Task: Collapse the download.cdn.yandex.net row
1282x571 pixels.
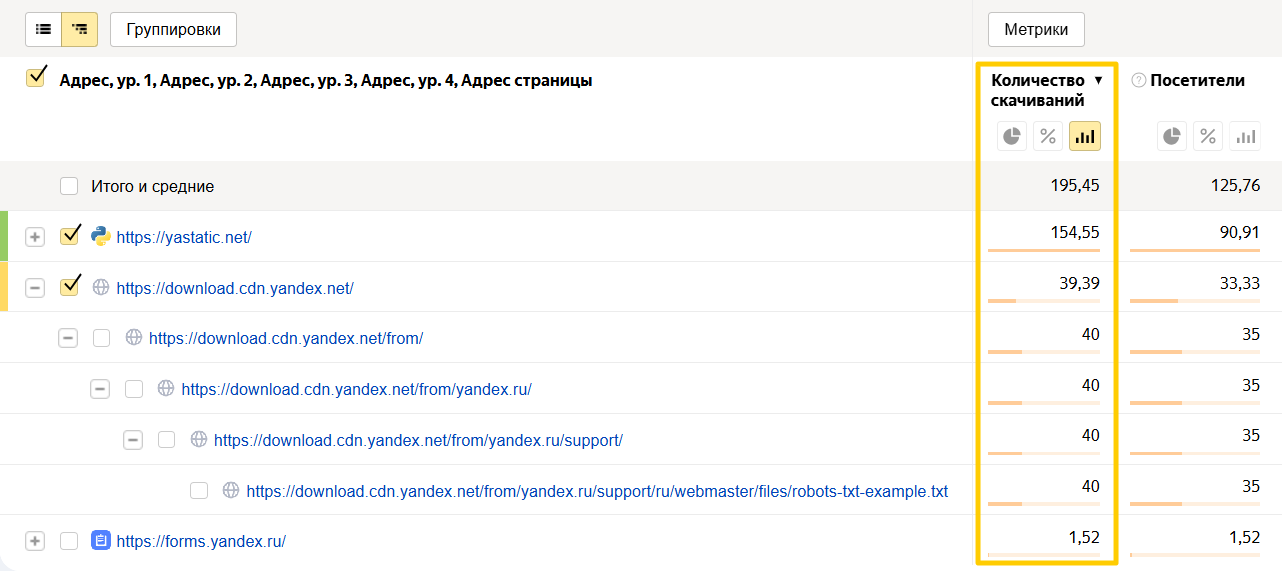Action: coord(35,288)
